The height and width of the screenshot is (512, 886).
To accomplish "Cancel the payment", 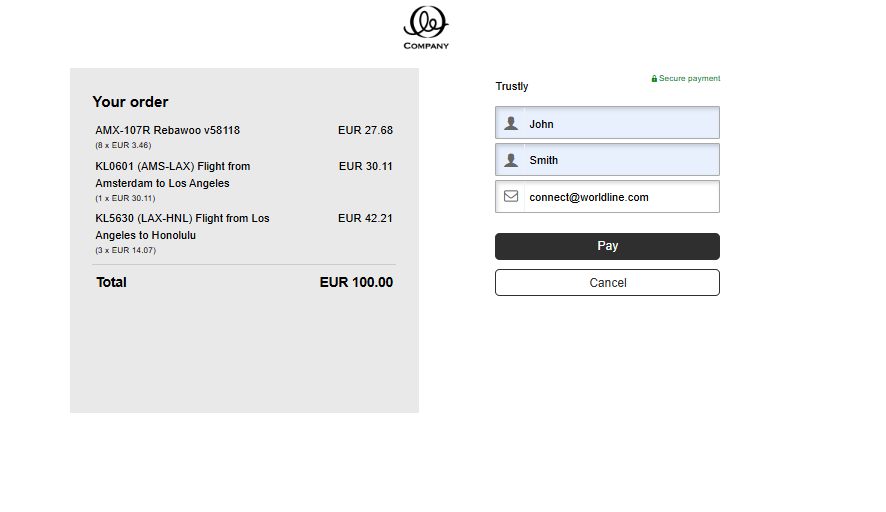I will (x=607, y=283).
